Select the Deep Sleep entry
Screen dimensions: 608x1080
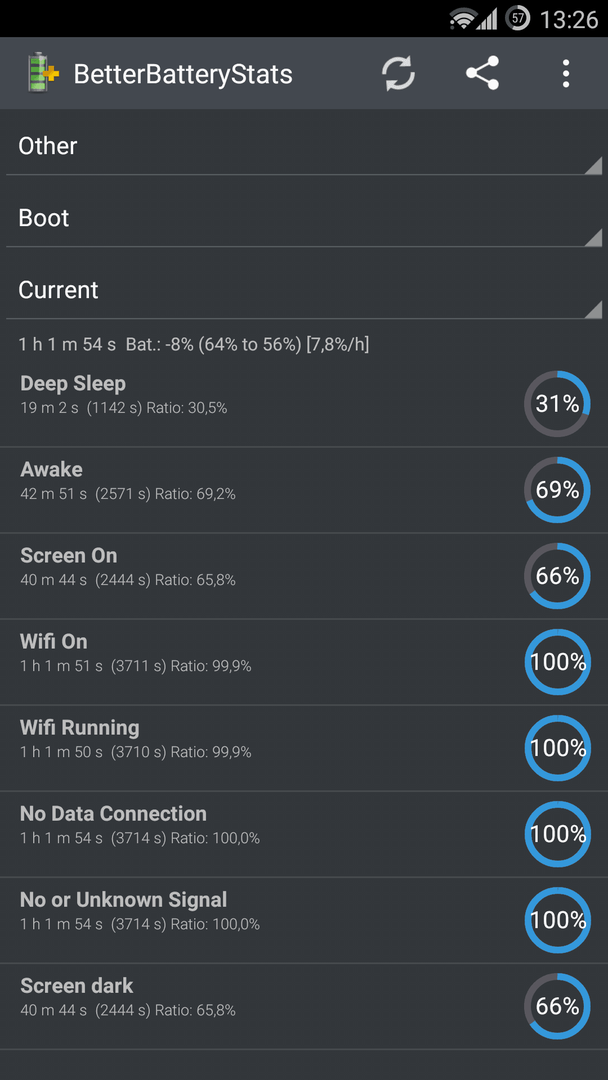point(304,404)
